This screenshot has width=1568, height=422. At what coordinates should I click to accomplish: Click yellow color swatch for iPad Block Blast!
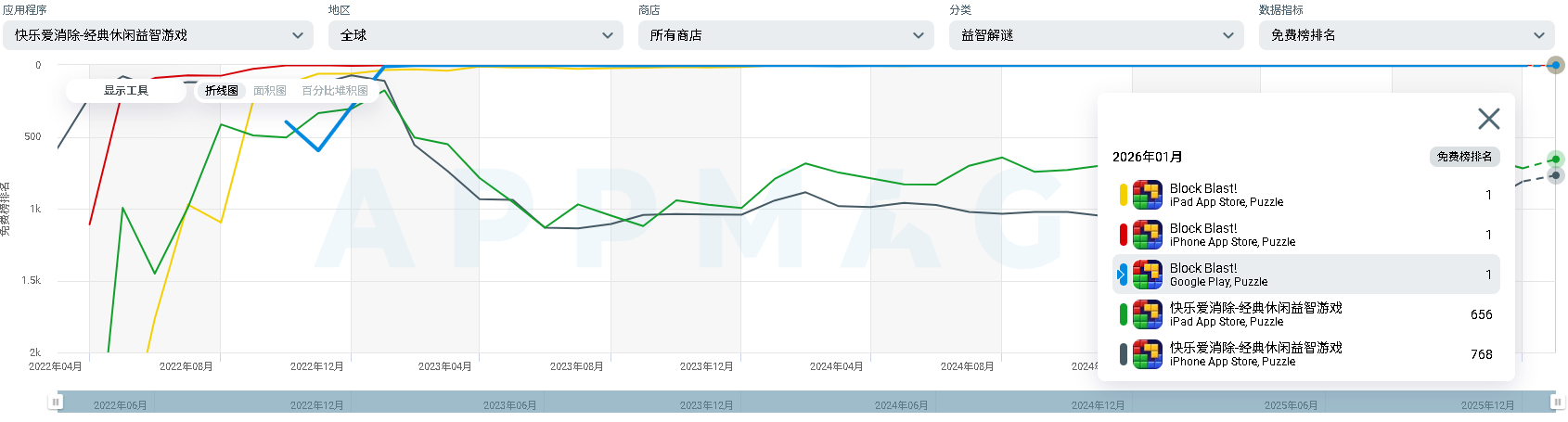[x=1124, y=195]
